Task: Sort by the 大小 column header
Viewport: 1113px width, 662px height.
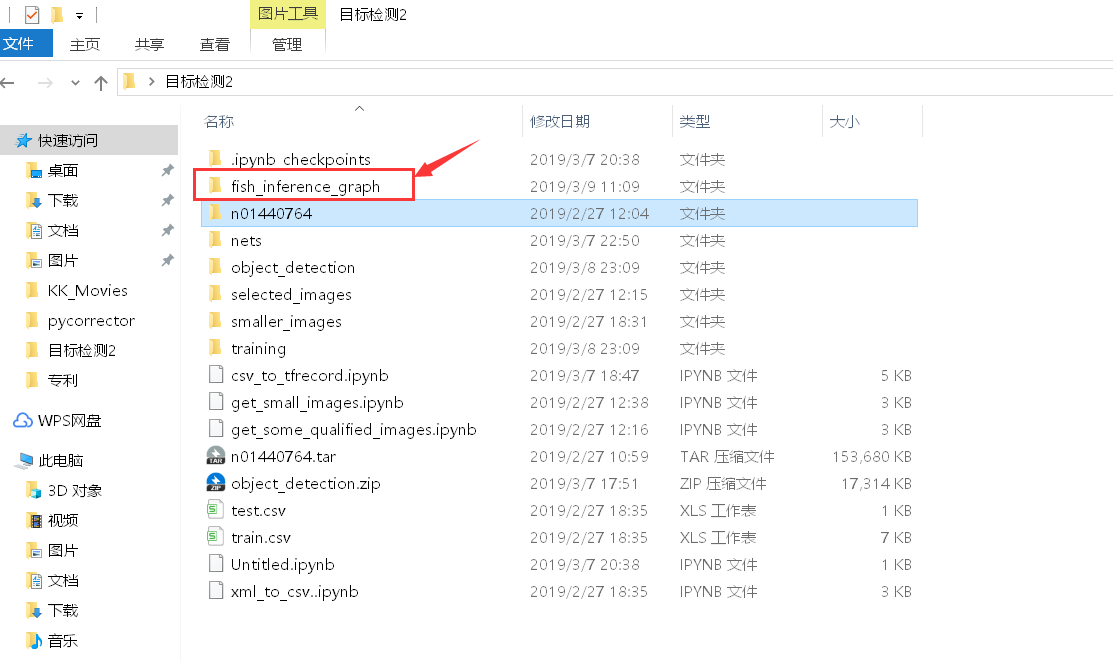Action: [845, 121]
